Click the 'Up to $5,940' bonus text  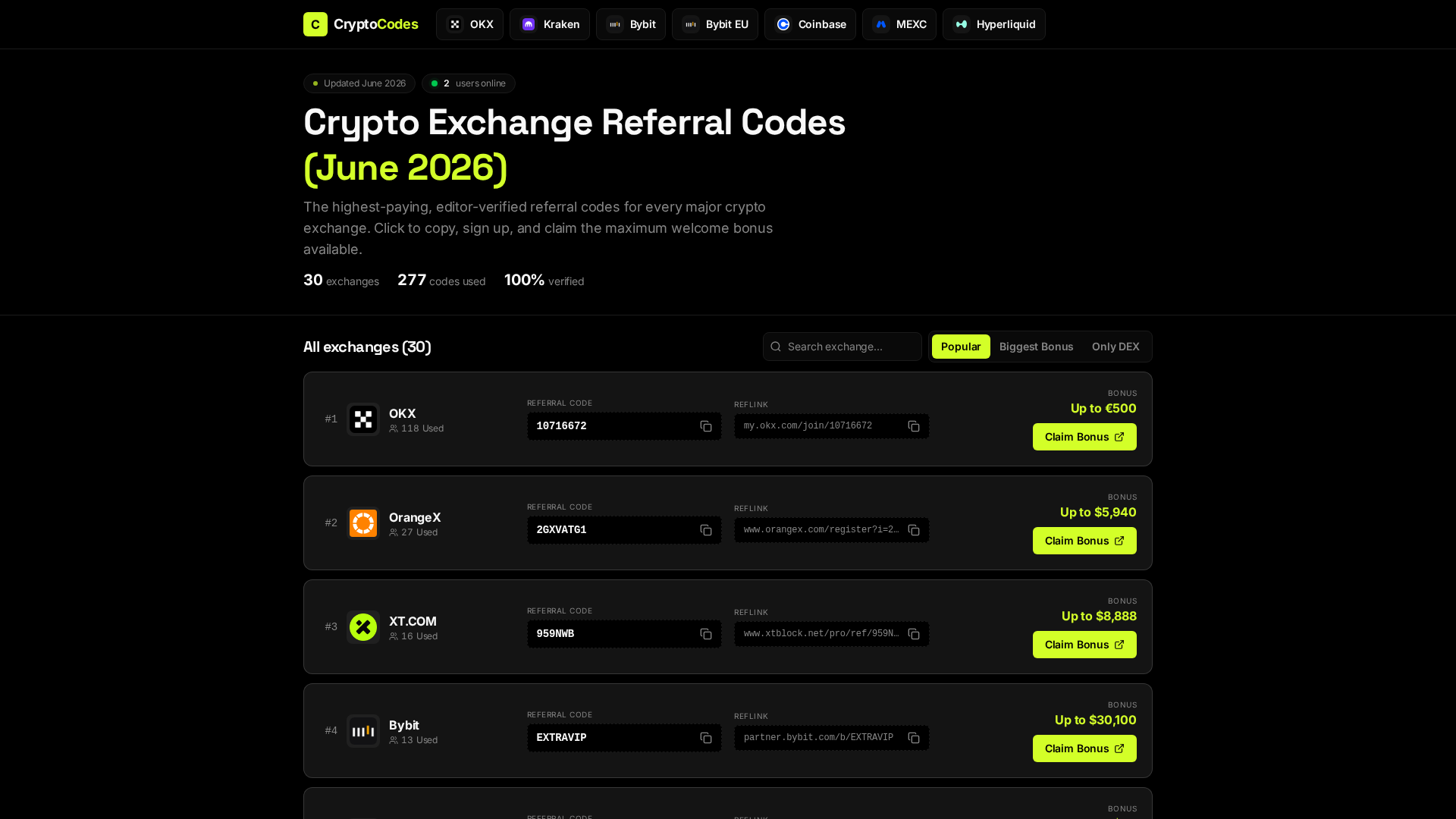(x=1098, y=512)
